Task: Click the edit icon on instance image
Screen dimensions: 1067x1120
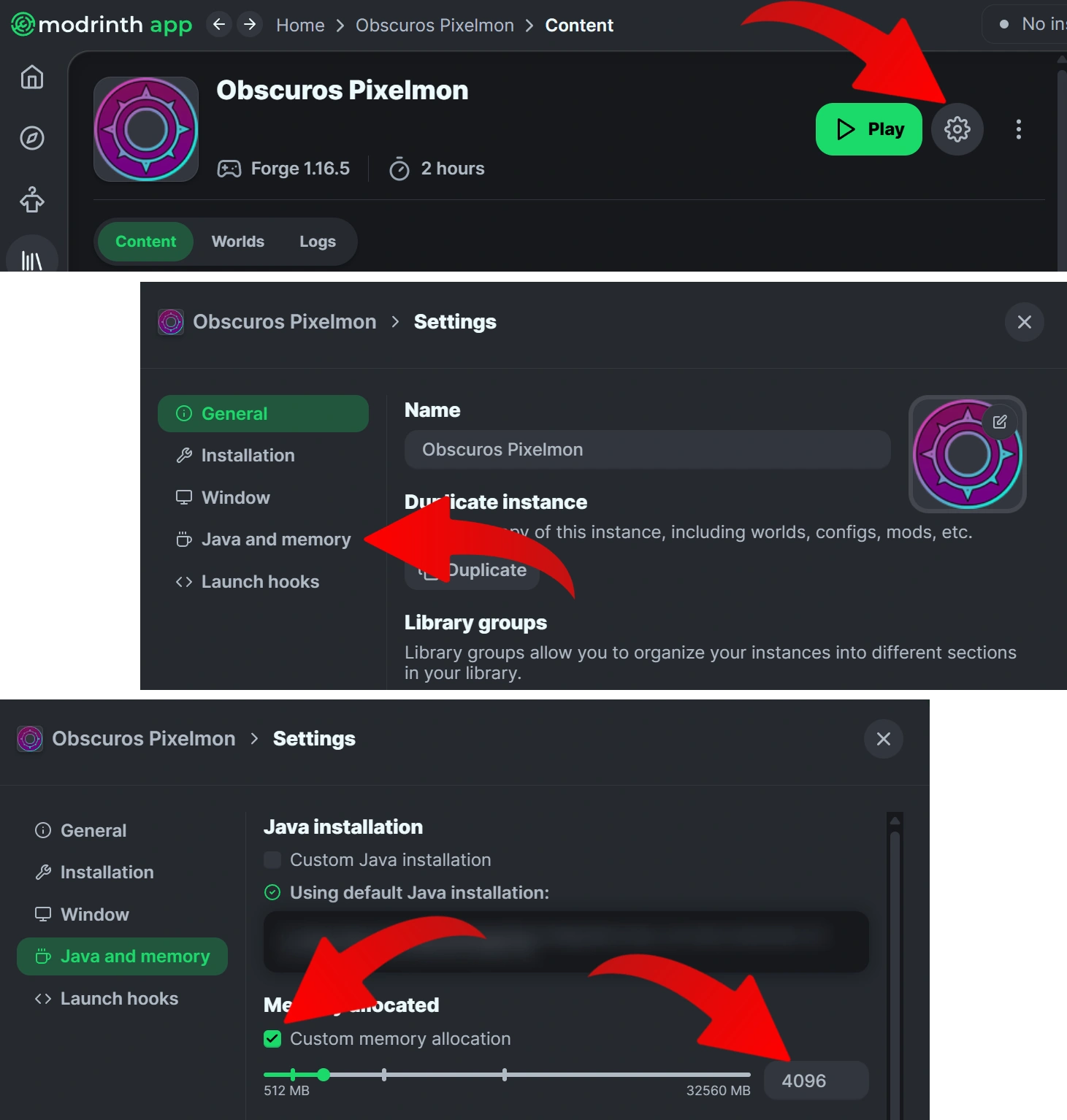Action: [1000, 421]
